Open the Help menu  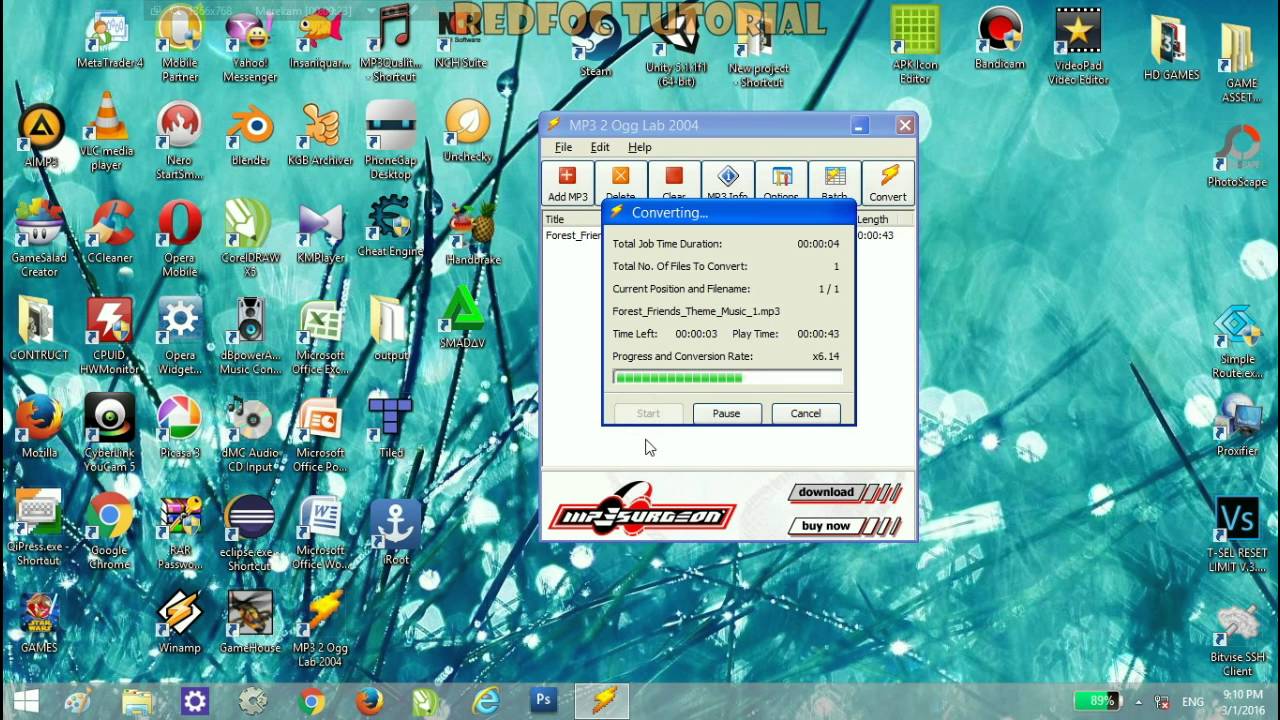(640, 147)
